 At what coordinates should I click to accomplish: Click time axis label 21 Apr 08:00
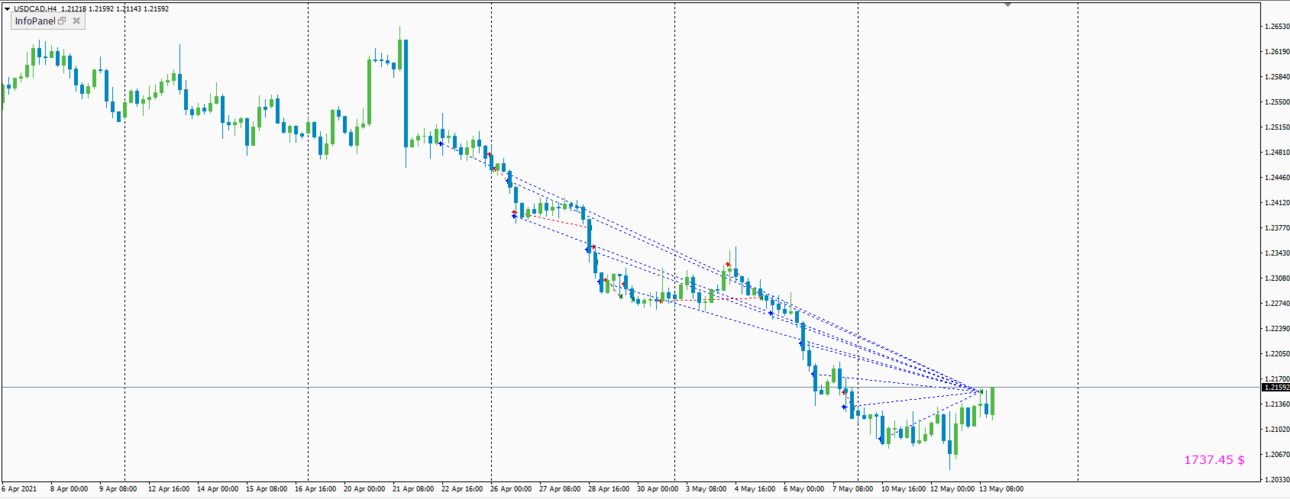coord(414,490)
